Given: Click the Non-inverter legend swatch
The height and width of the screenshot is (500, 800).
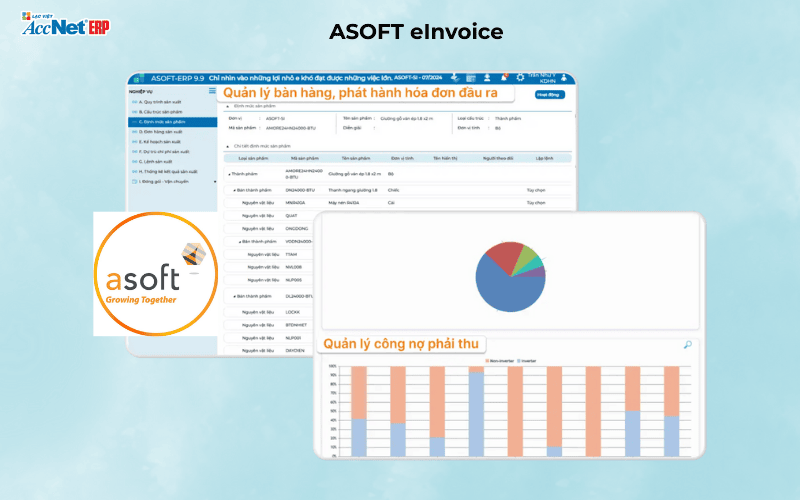Looking at the screenshot, I should coord(487,361).
